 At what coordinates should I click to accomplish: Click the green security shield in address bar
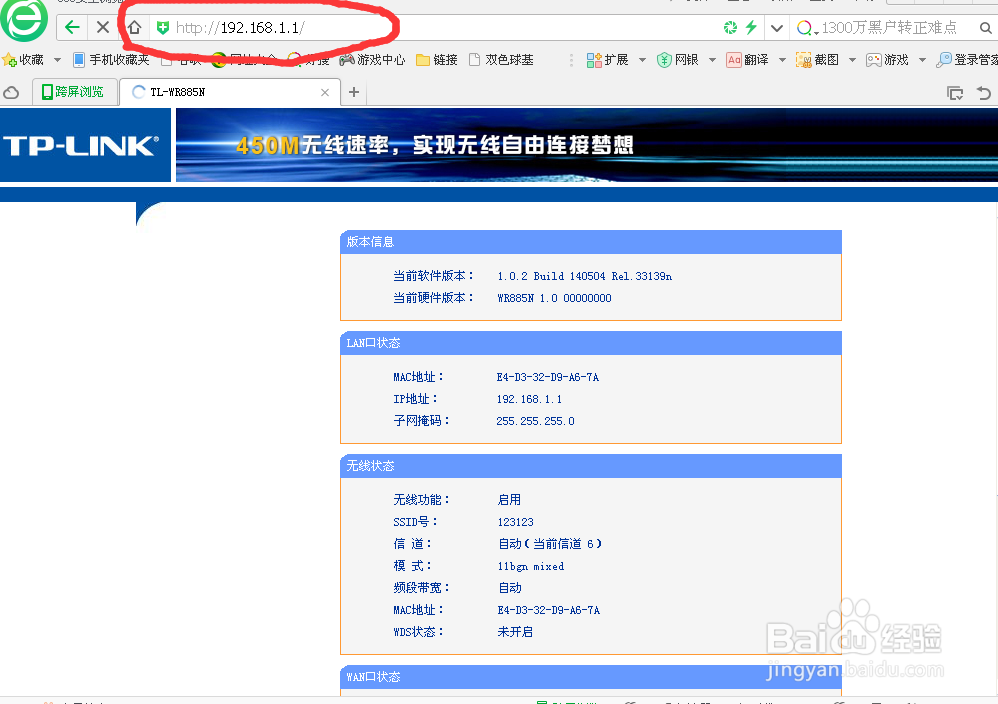click(x=162, y=27)
